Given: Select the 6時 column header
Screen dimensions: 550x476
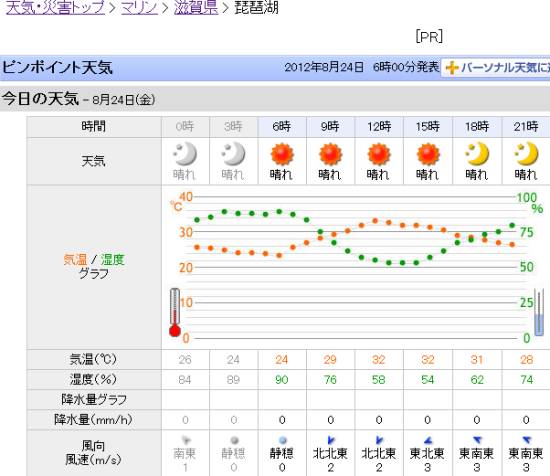Looking at the screenshot, I should coord(282,126).
